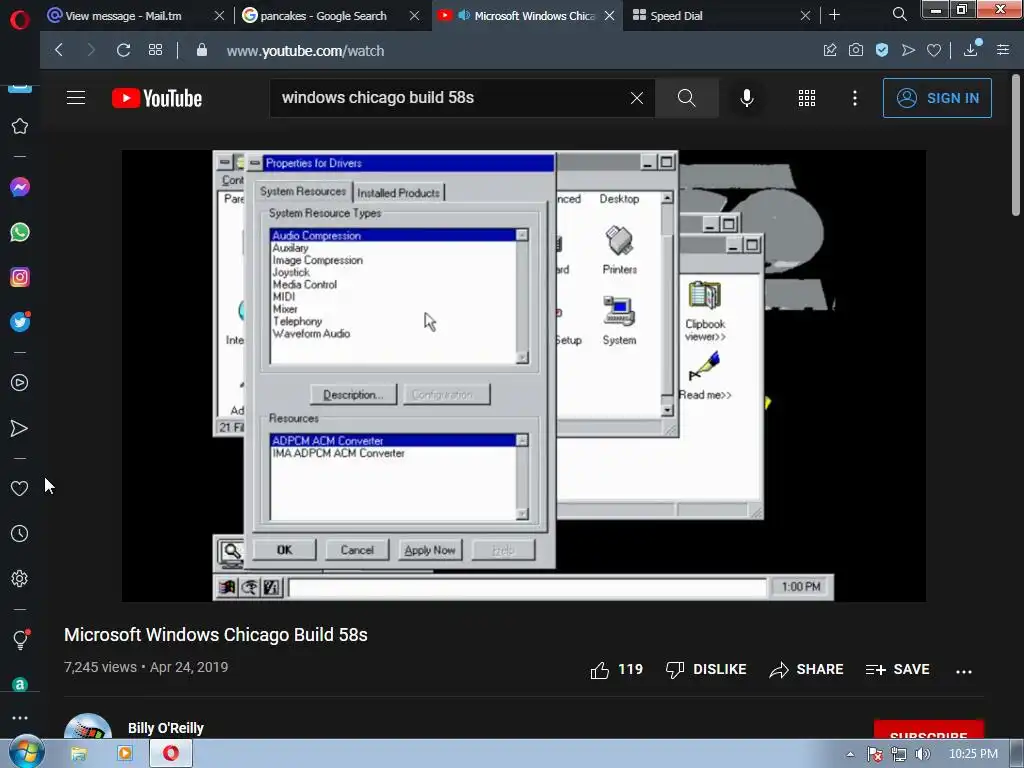1024x768 pixels.
Task: Search open tabs with the magnifier
Action: point(899,14)
